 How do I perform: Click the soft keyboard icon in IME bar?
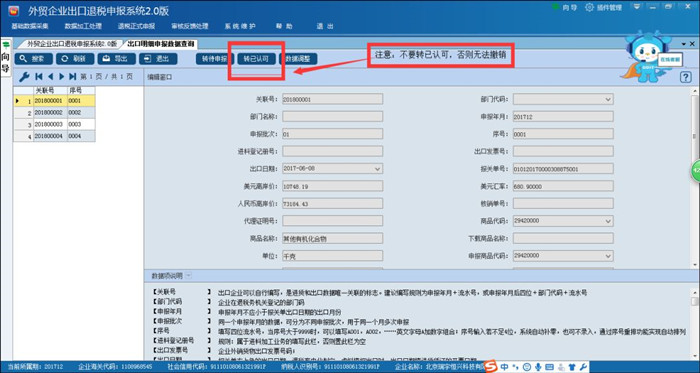point(550,367)
